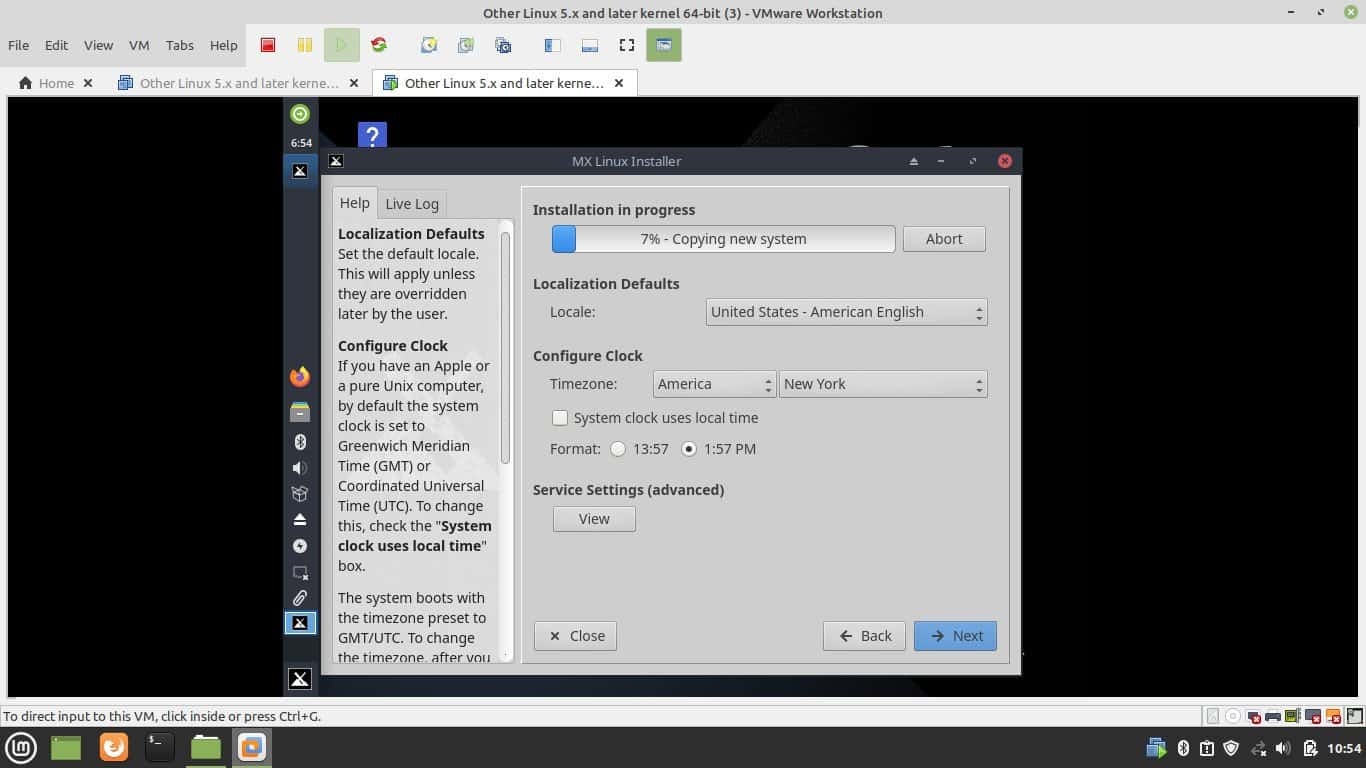Open the Locale dropdown

[x=847, y=312]
